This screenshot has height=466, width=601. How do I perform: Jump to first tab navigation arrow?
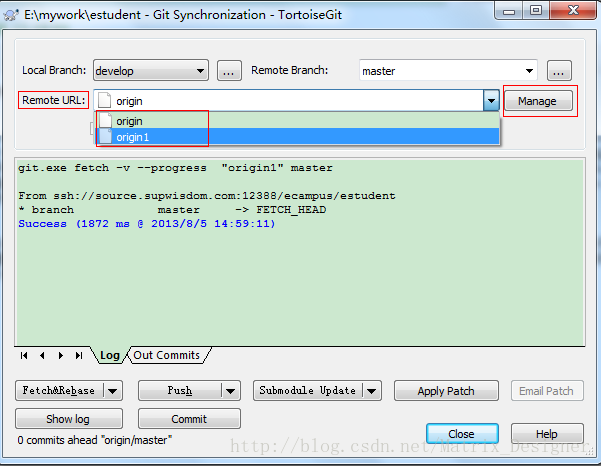click(24, 356)
